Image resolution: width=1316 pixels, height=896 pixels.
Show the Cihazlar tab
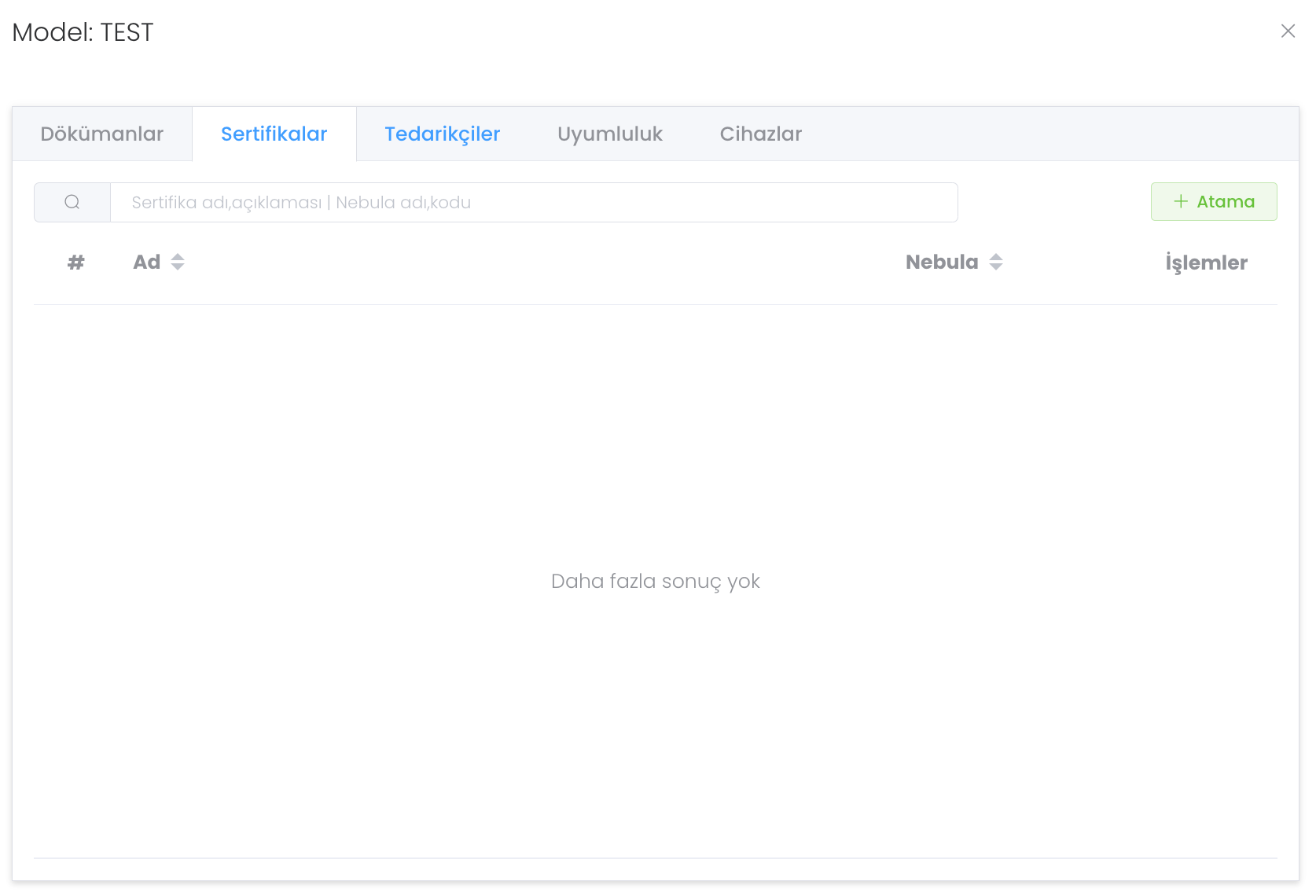pos(760,134)
